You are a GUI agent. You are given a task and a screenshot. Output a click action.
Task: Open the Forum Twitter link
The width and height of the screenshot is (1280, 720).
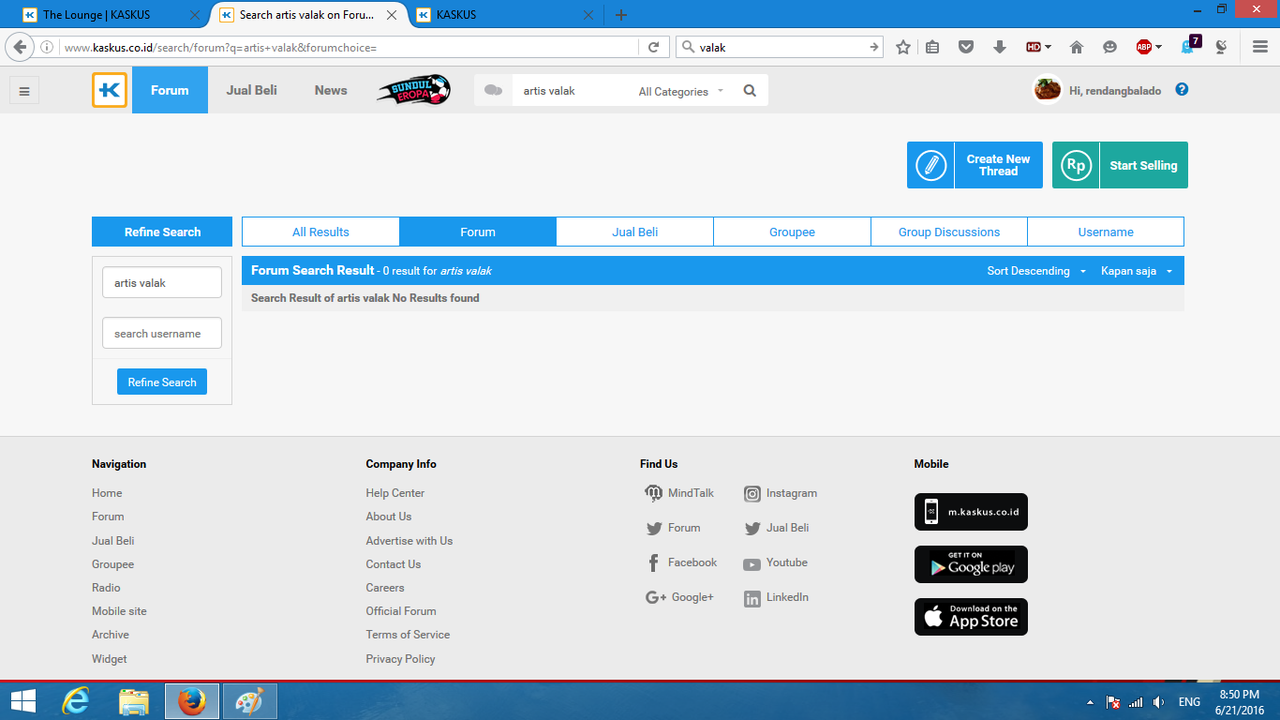tap(673, 528)
